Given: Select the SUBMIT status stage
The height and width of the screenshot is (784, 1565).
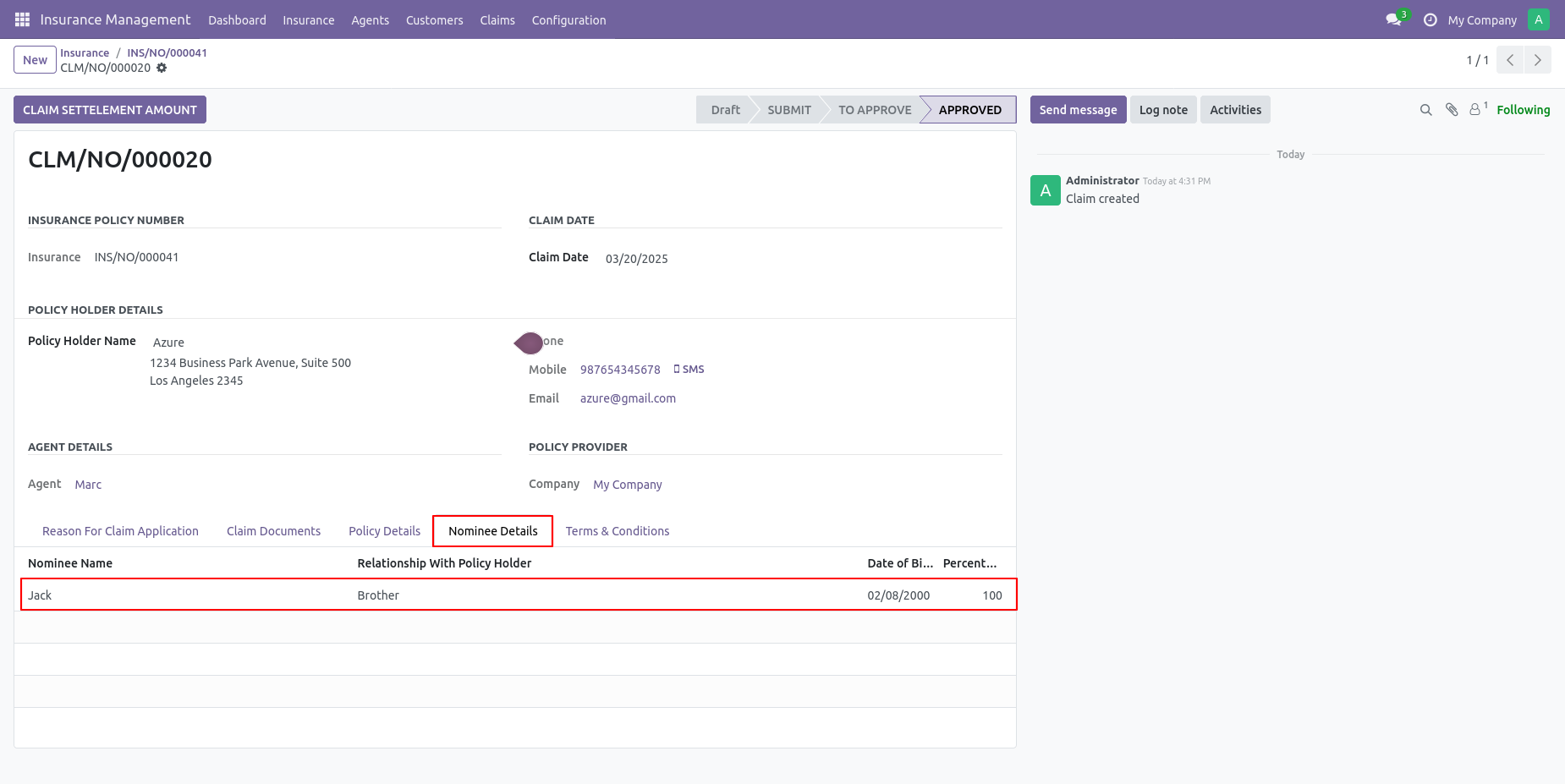Looking at the screenshot, I should click(x=789, y=110).
